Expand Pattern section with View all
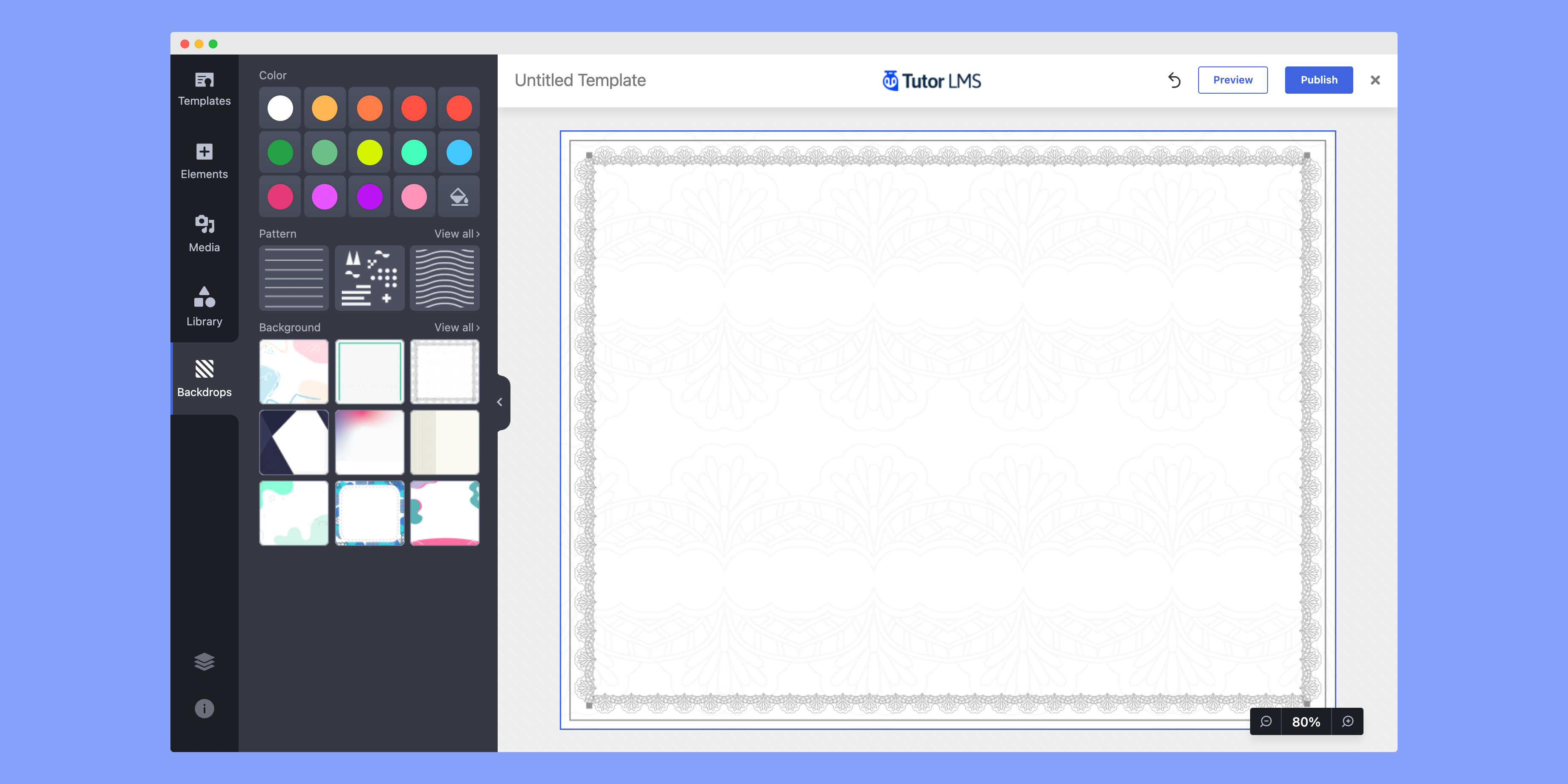Screen dimensions: 1568x784 click(x=456, y=233)
